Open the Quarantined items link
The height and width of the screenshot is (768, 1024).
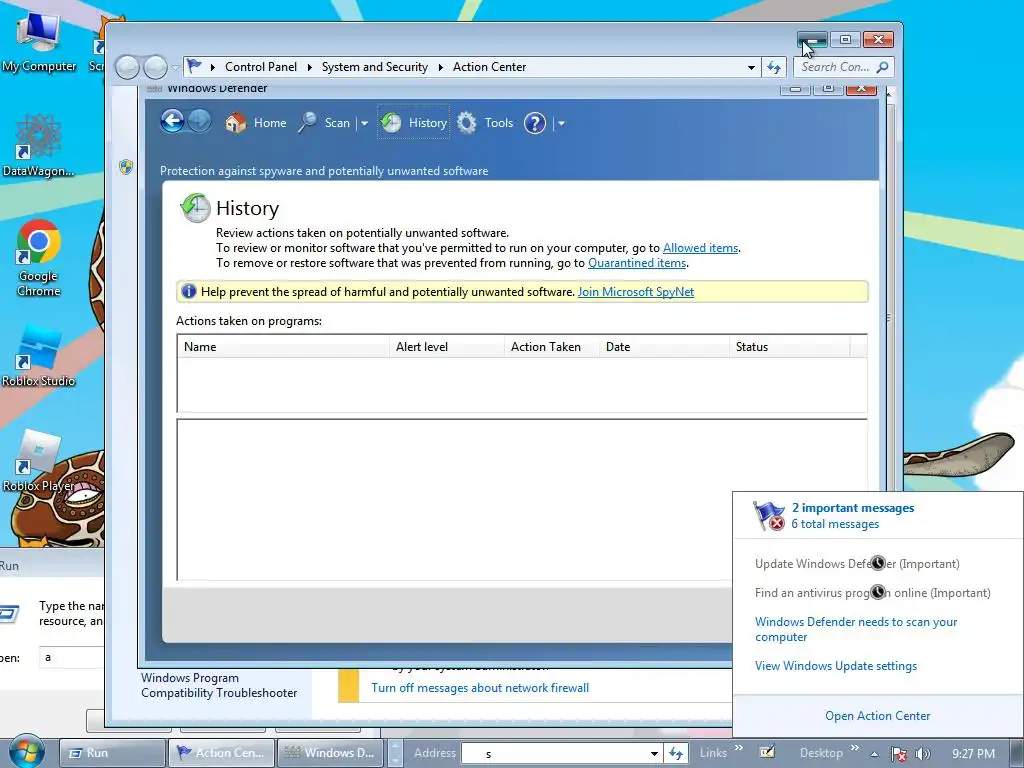pyautogui.click(x=637, y=263)
